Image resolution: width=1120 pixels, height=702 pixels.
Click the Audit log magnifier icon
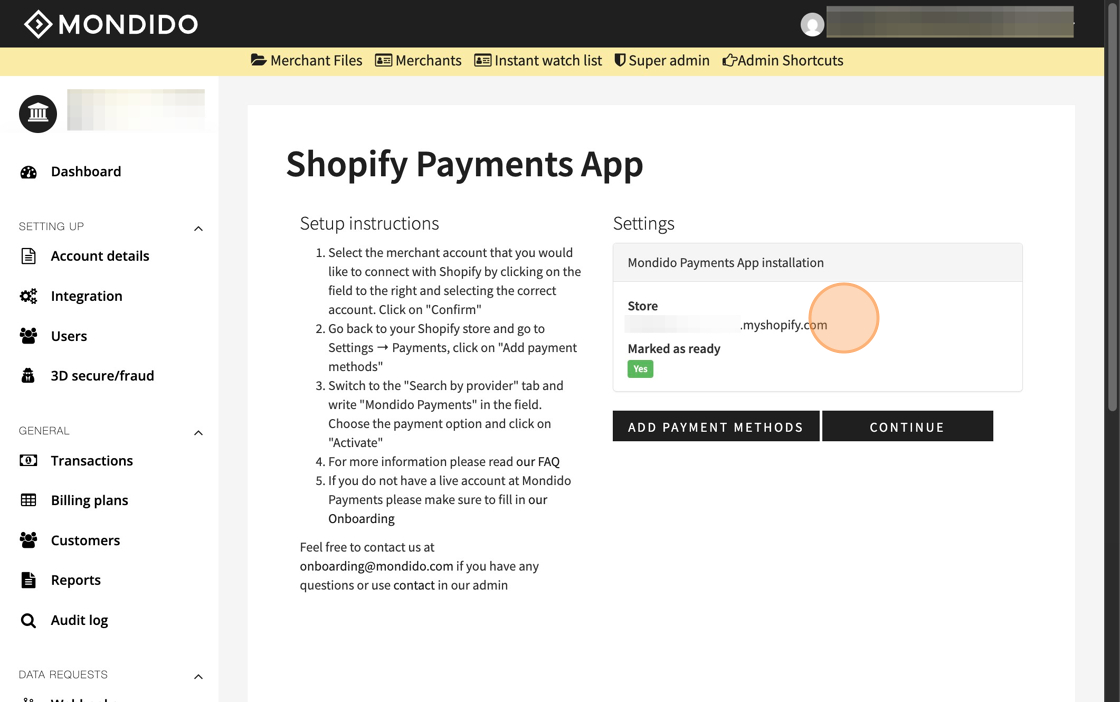click(29, 621)
